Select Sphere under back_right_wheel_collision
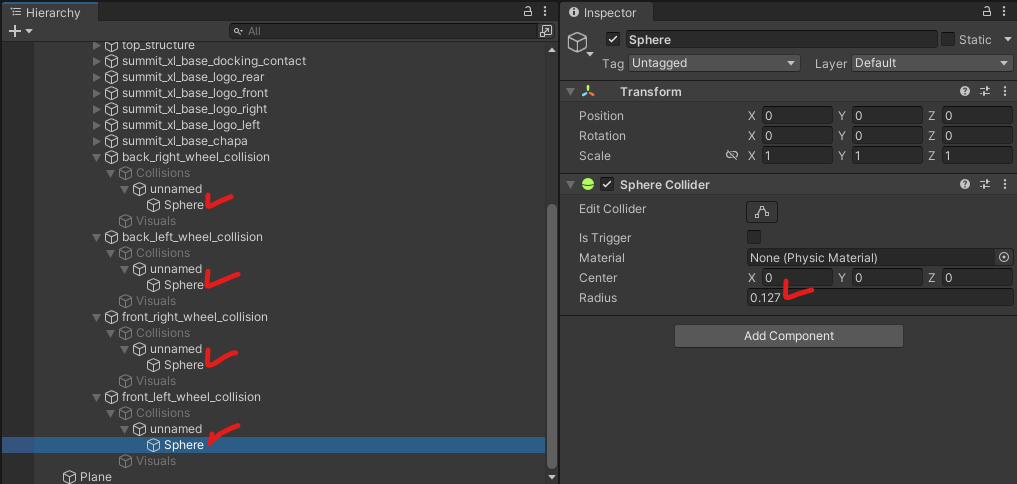Image resolution: width=1017 pixels, height=484 pixels. pyautogui.click(x=184, y=205)
